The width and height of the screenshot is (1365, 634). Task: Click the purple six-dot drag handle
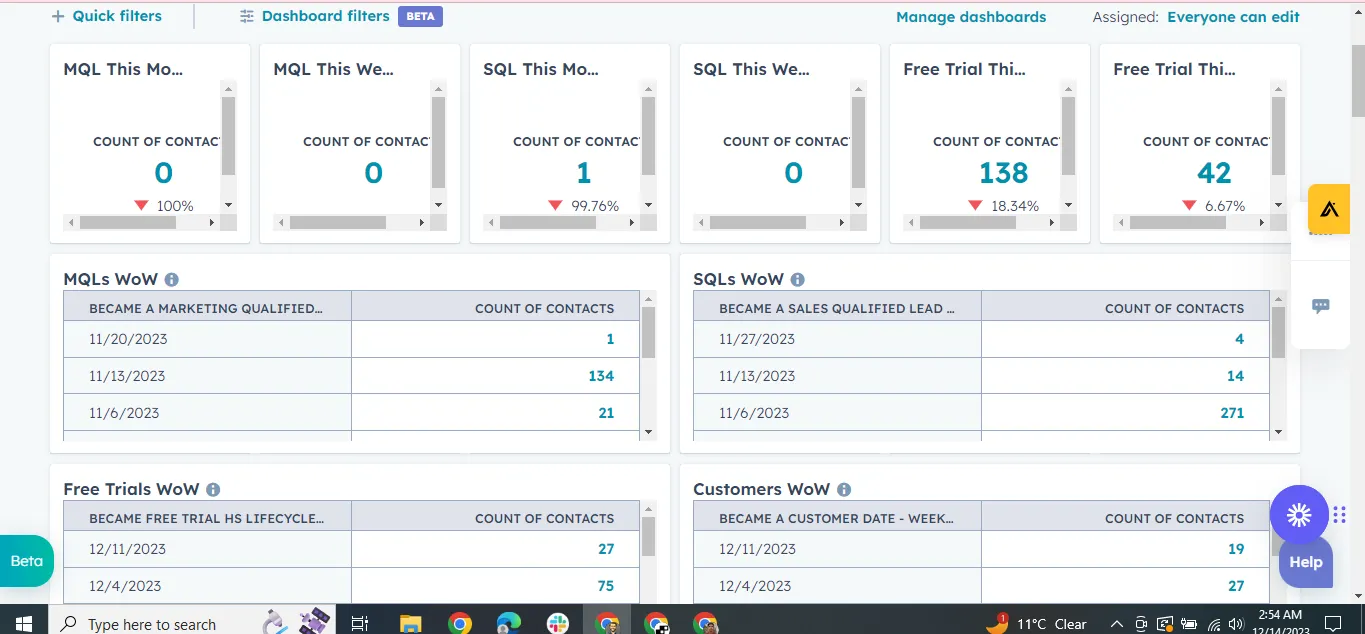tap(1340, 515)
